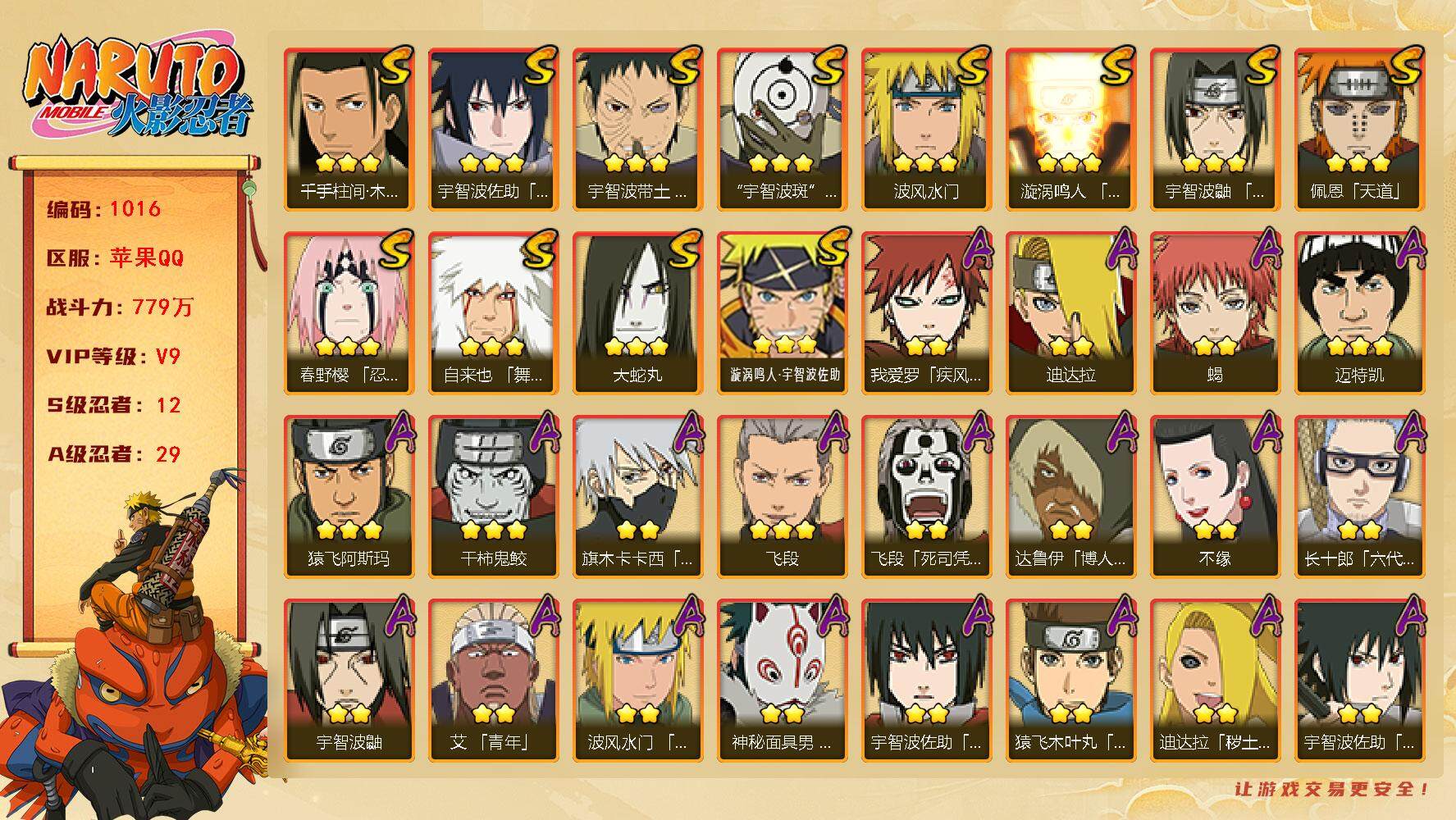1456x820 pixels.
Task: Choose the 艾「青年」 ninja card
Action: tap(494, 681)
